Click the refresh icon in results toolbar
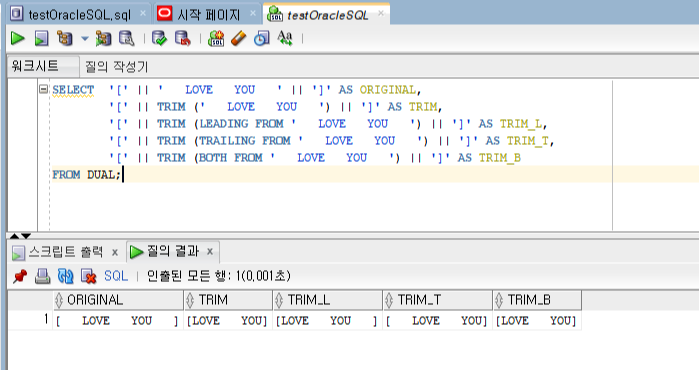Viewport: 699px width, 370px height. tap(66, 276)
